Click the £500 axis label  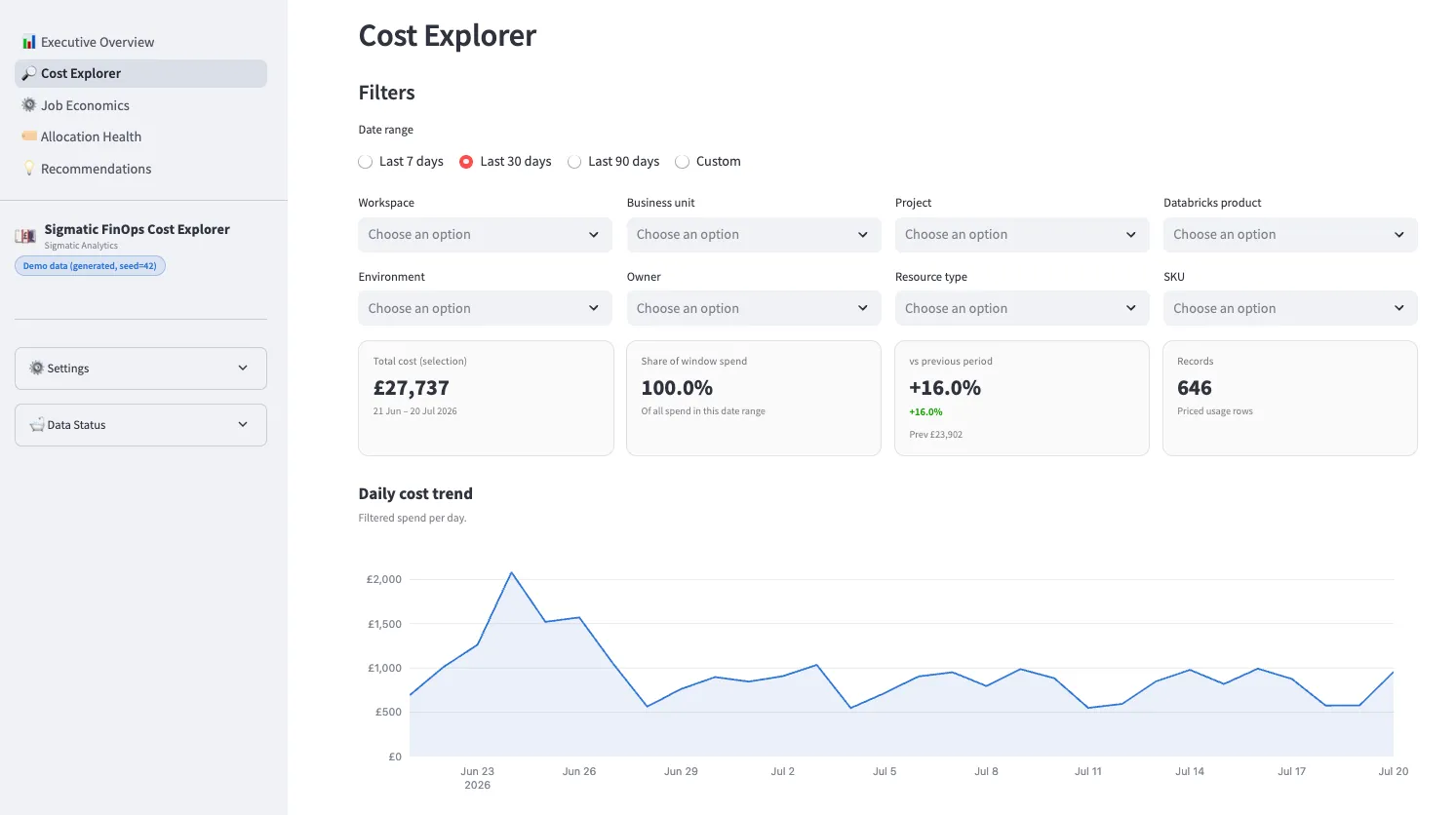[388, 713]
